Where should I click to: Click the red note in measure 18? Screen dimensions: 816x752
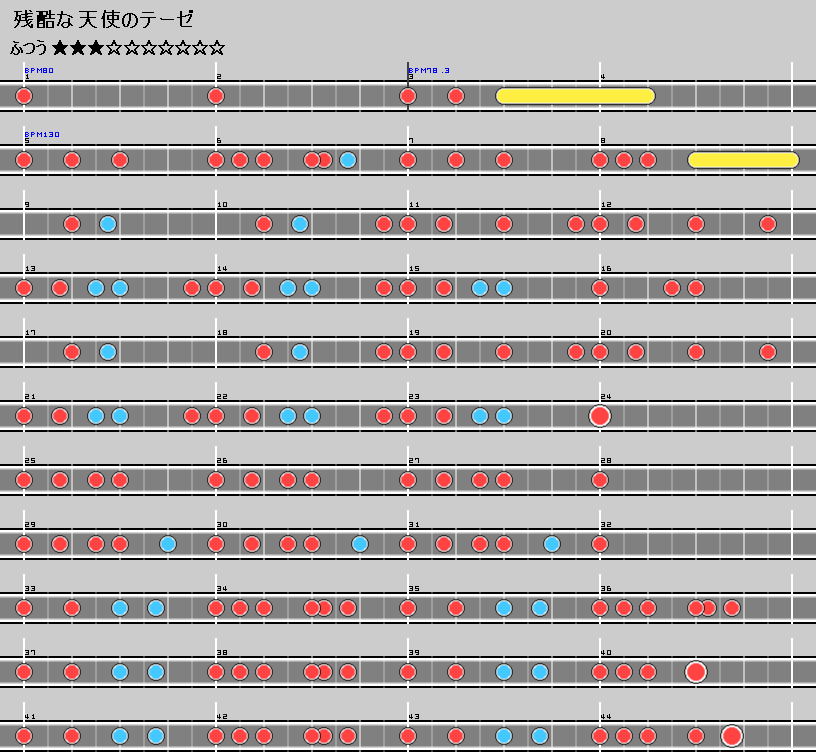click(x=264, y=352)
